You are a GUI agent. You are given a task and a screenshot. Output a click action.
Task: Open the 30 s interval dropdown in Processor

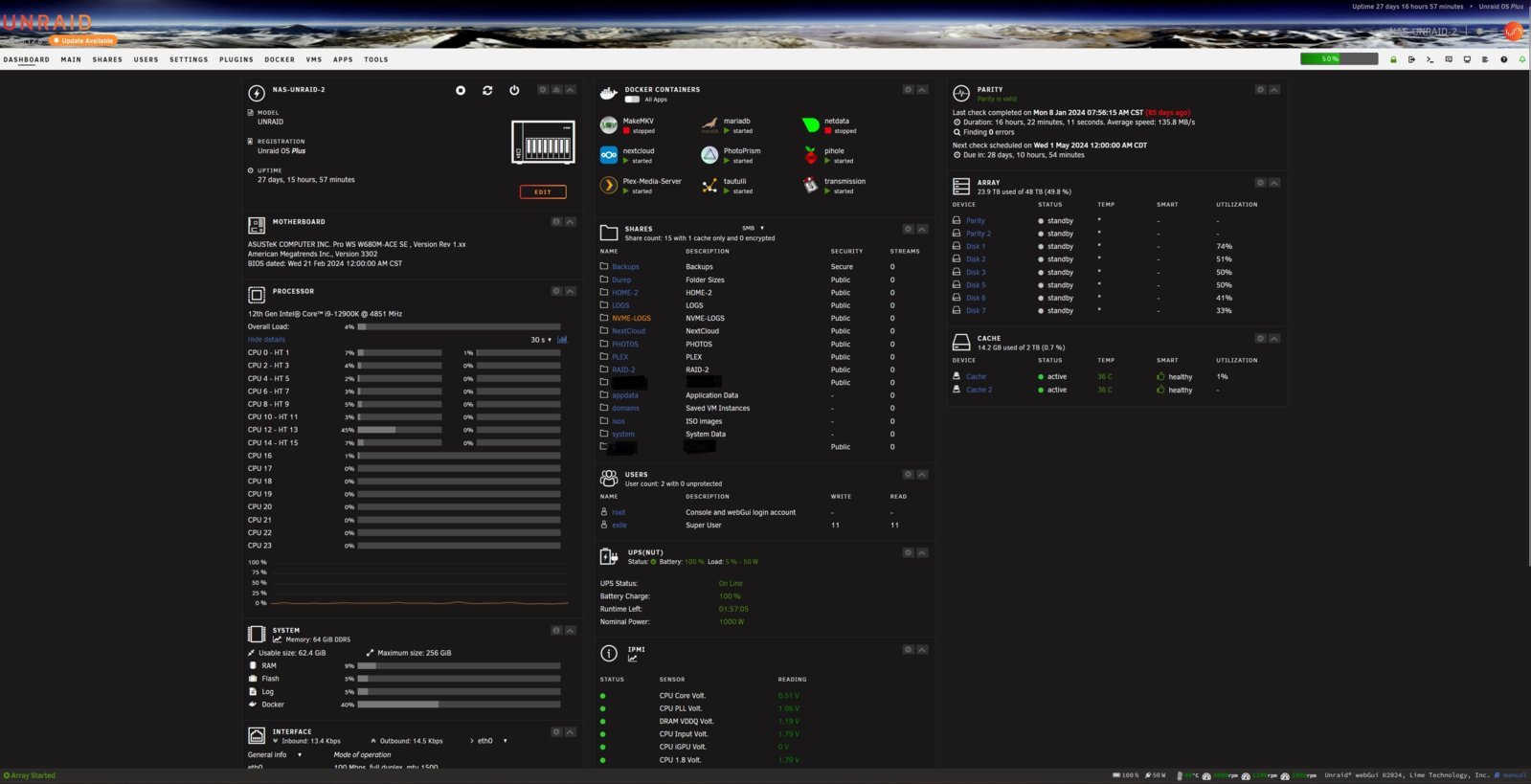541,340
